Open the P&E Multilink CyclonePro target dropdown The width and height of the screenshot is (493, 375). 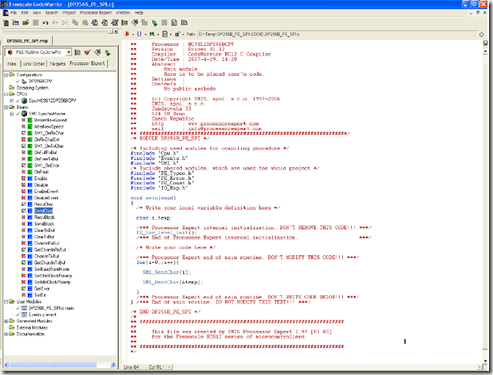[68, 52]
